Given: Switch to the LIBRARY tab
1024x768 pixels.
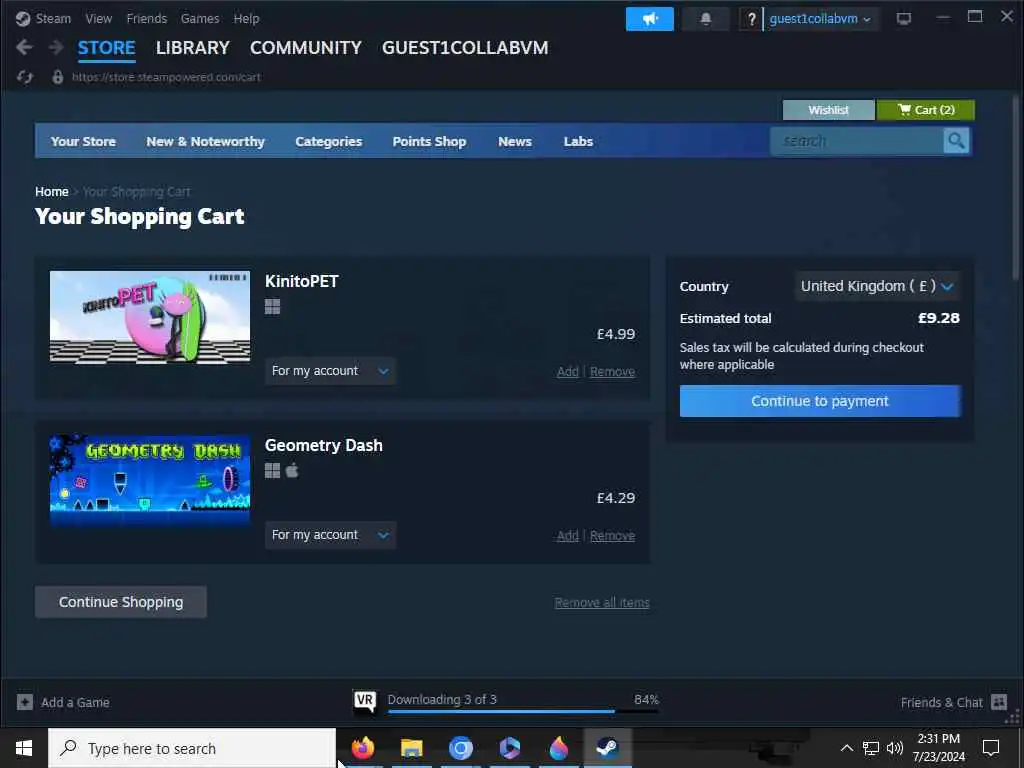Looking at the screenshot, I should [x=193, y=48].
